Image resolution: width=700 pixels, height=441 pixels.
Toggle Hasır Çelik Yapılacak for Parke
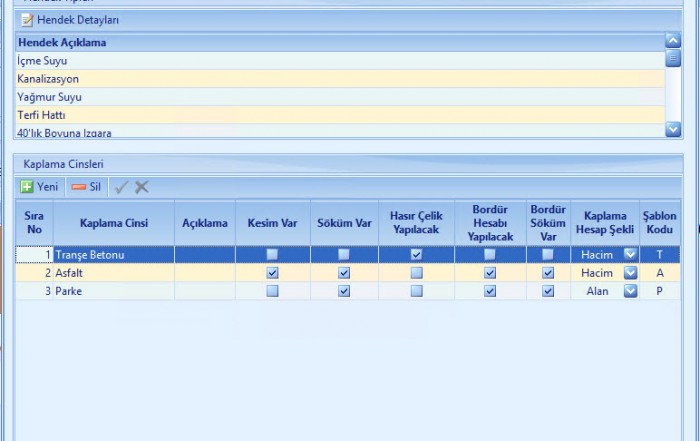click(416, 291)
